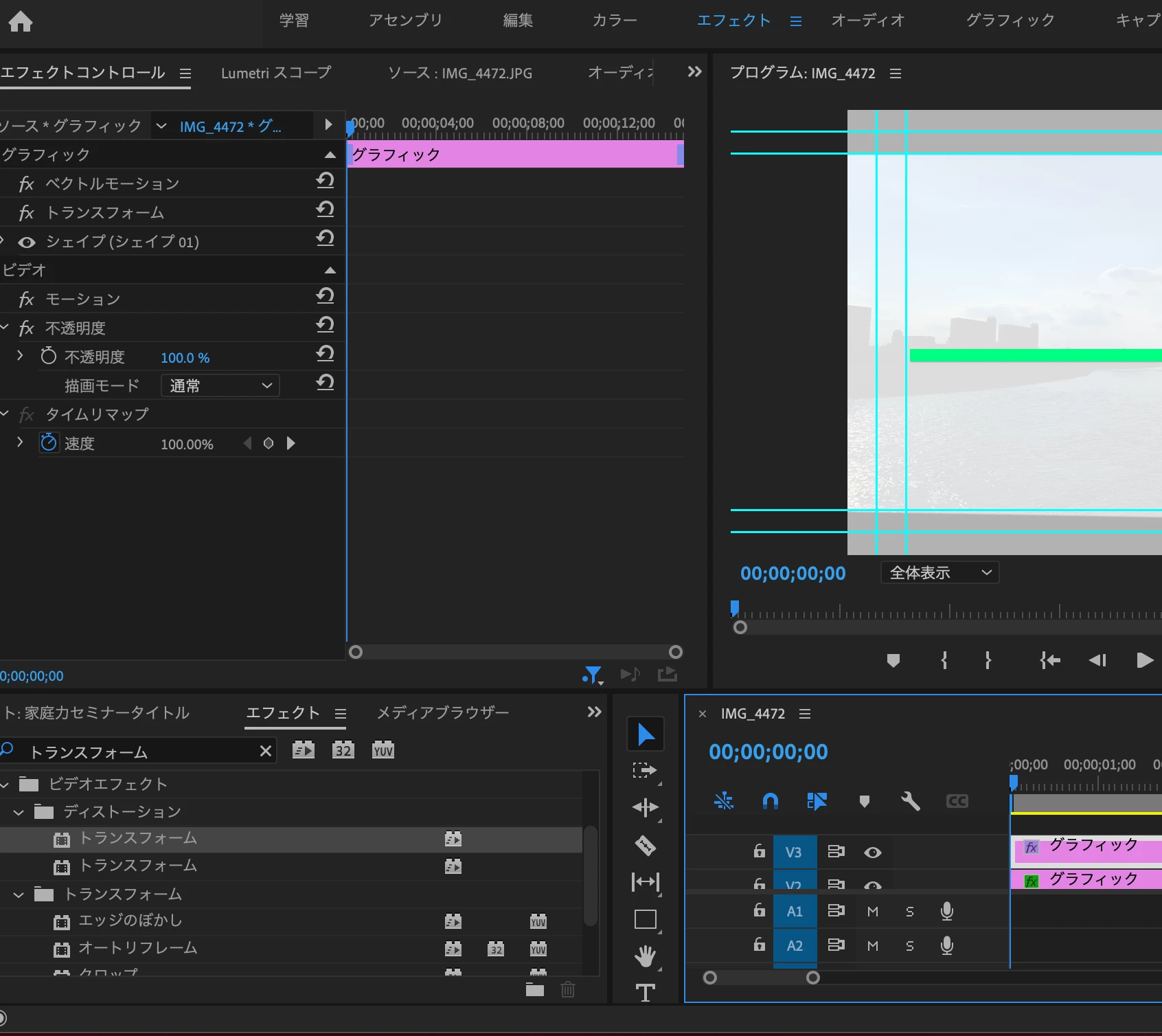1162x1036 pixels.
Task: Reset the モーション effect
Action: [325, 297]
